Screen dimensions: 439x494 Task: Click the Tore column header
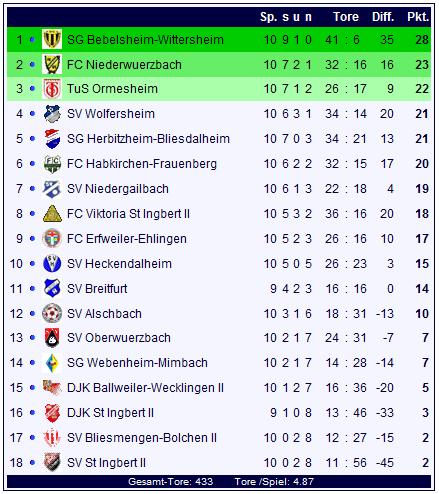(x=346, y=17)
